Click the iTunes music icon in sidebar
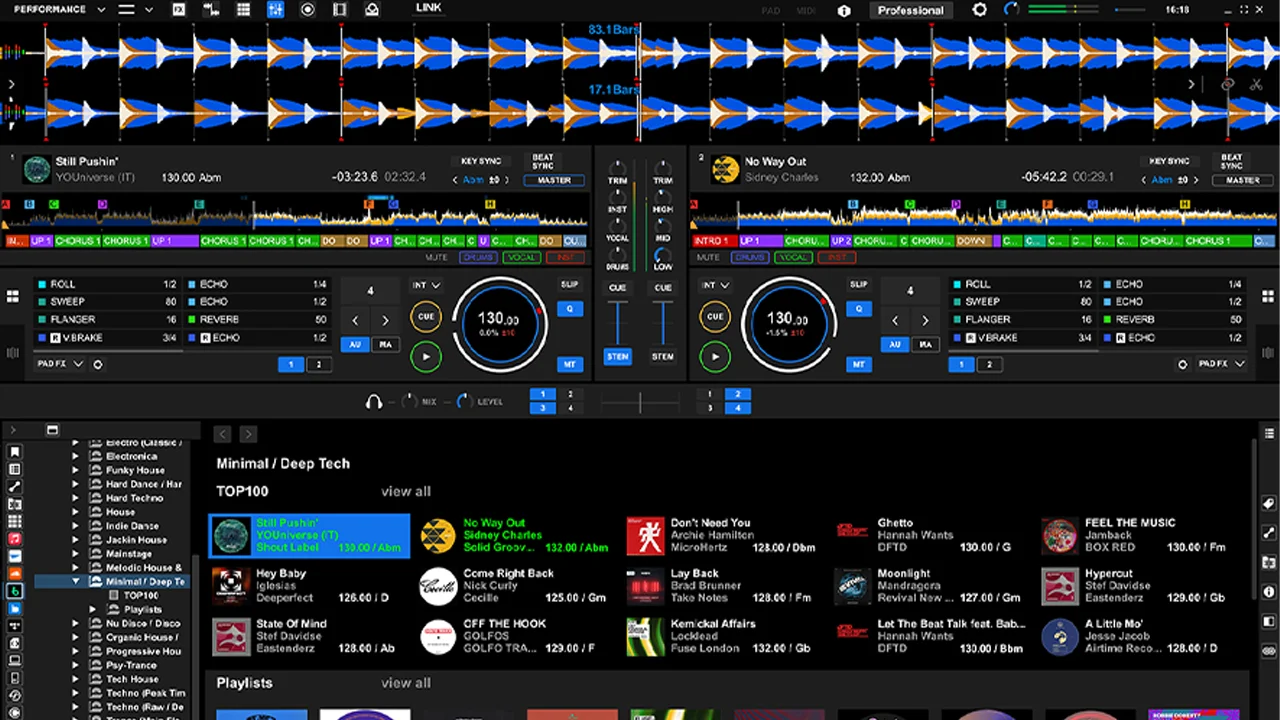This screenshot has width=1280, height=720. pos(15,538)
